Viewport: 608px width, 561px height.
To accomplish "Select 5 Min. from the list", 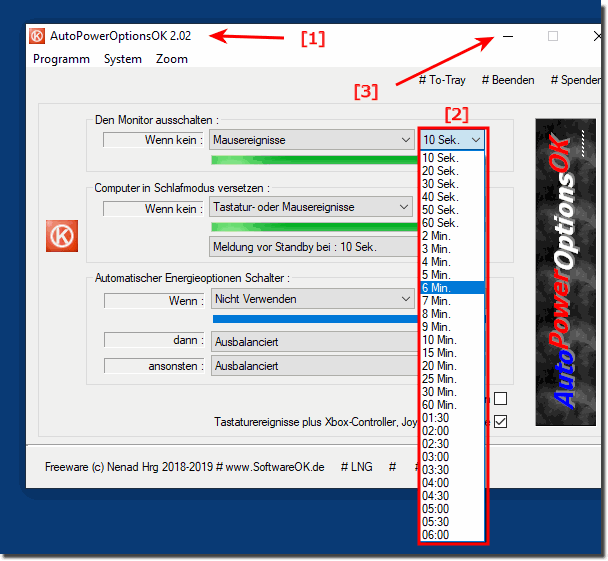I will [x=453, y=275].
